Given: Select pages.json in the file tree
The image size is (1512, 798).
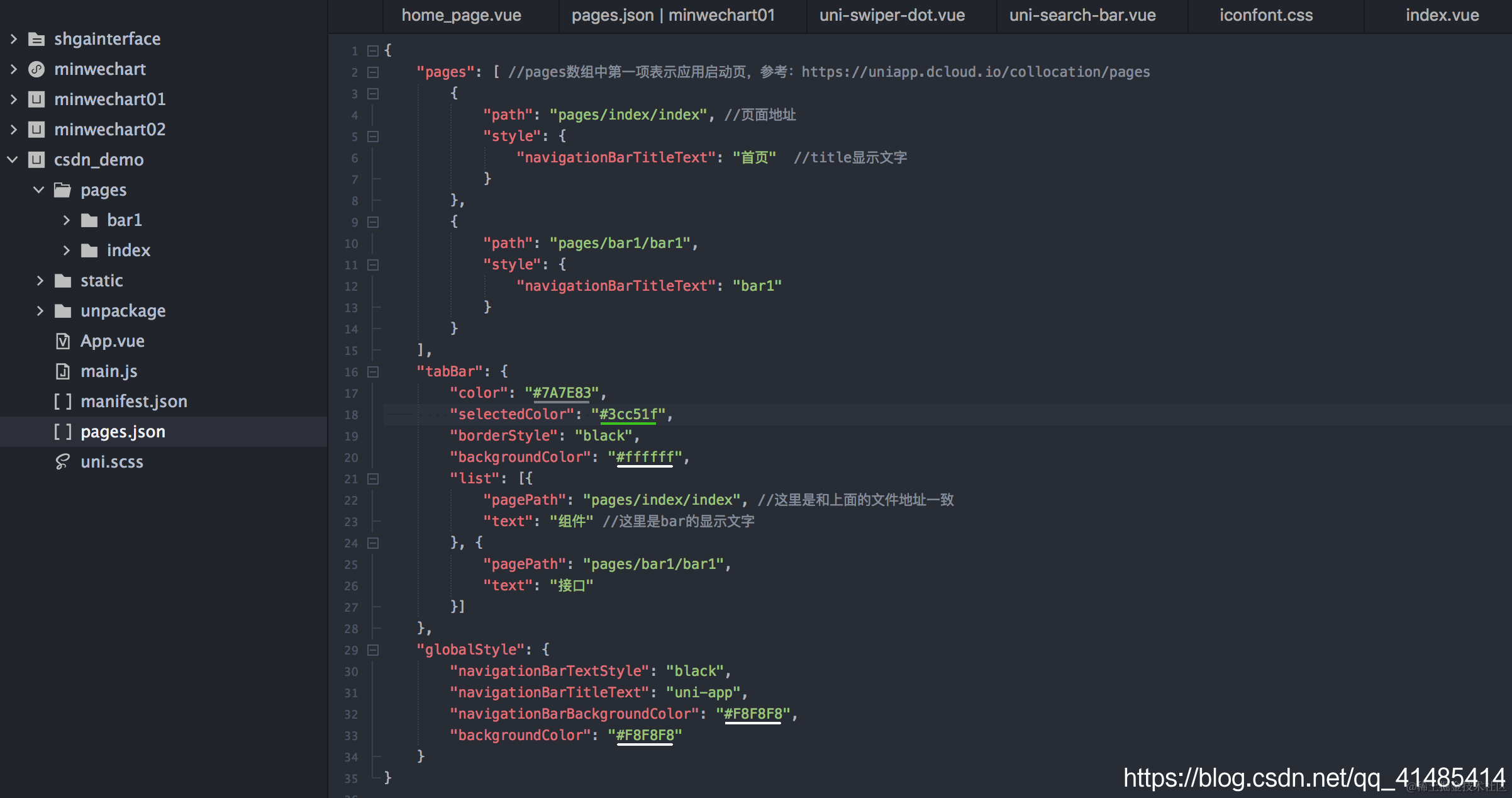Looking at the screenshot, I should tap(123, 432).
